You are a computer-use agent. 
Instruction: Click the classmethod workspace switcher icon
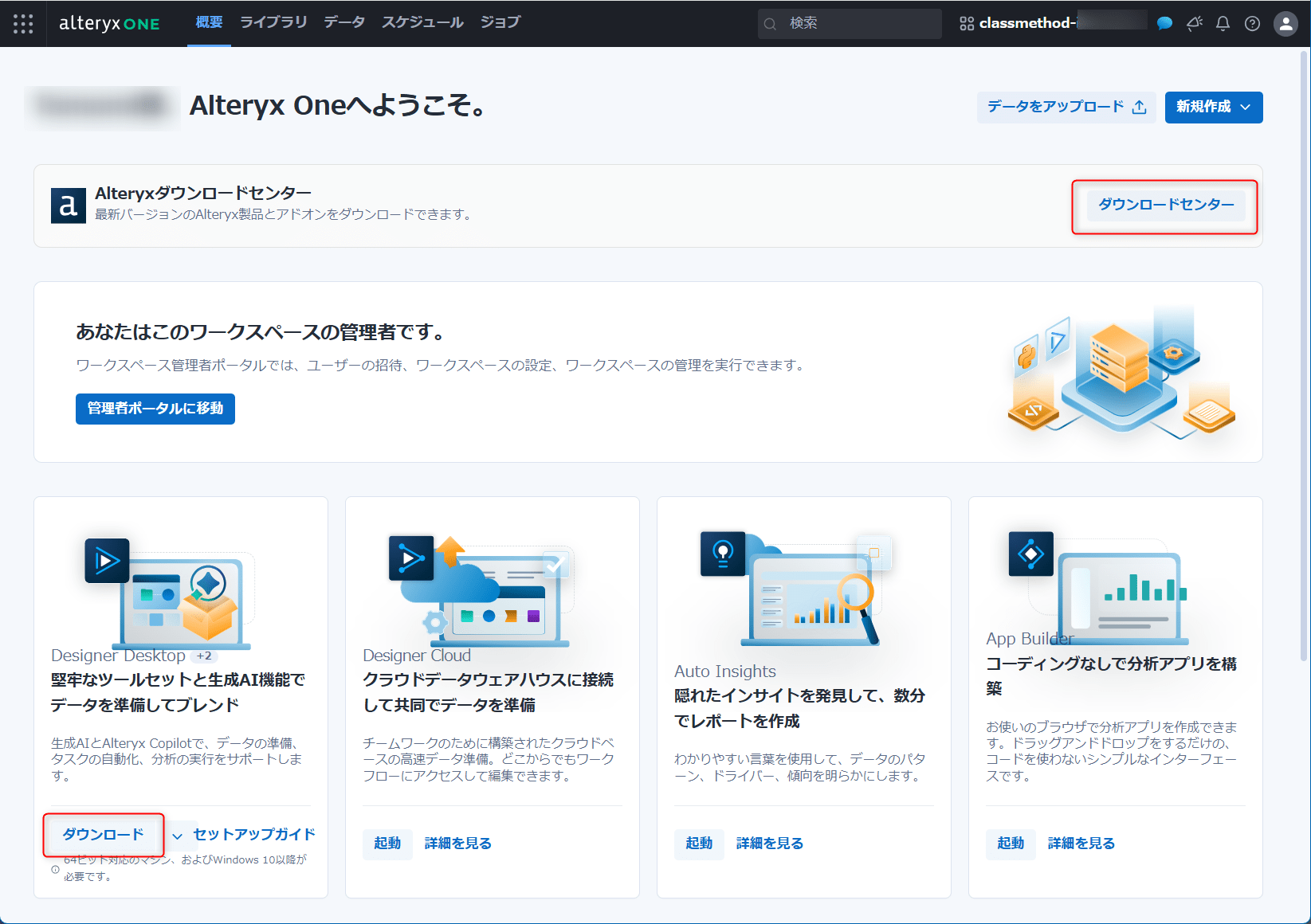pos(966,24)
